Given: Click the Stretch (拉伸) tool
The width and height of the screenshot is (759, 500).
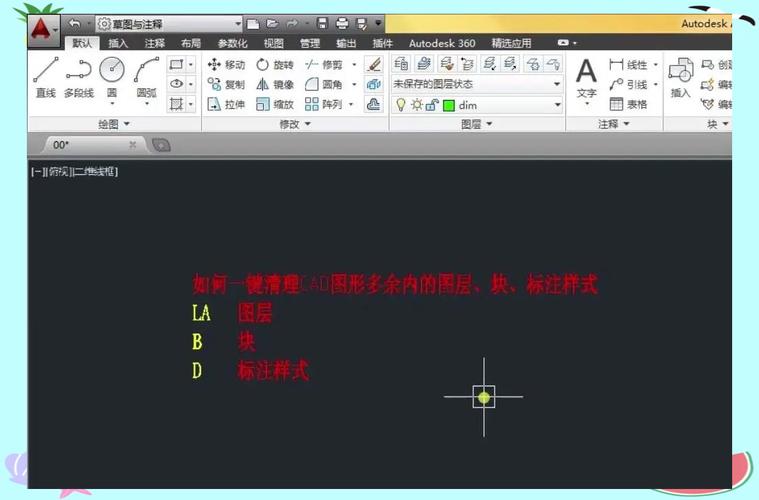Looking at the screenshot, I should point(226,104).
